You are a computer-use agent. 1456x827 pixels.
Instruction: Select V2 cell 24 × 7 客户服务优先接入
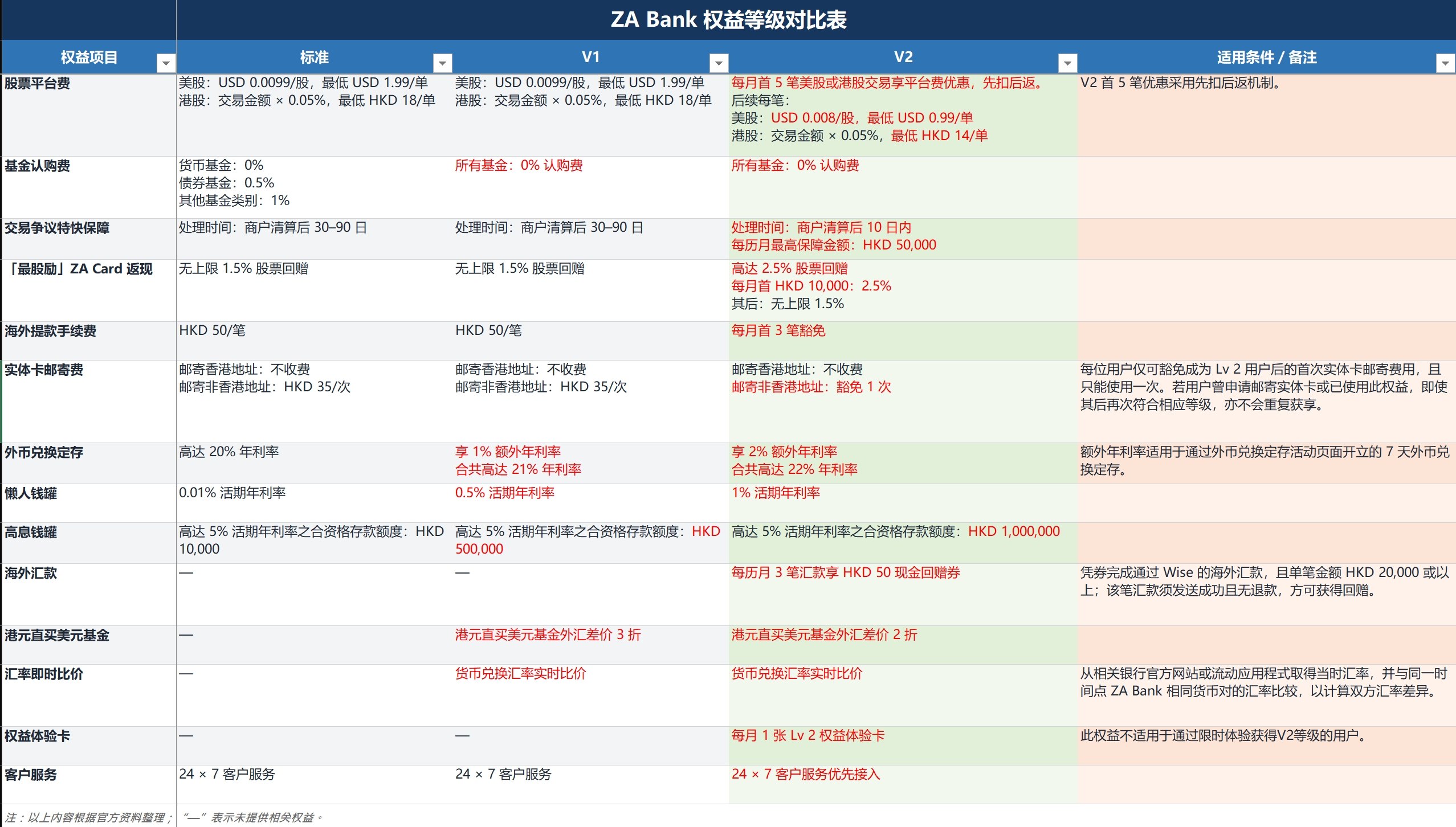tap(903, 784)
